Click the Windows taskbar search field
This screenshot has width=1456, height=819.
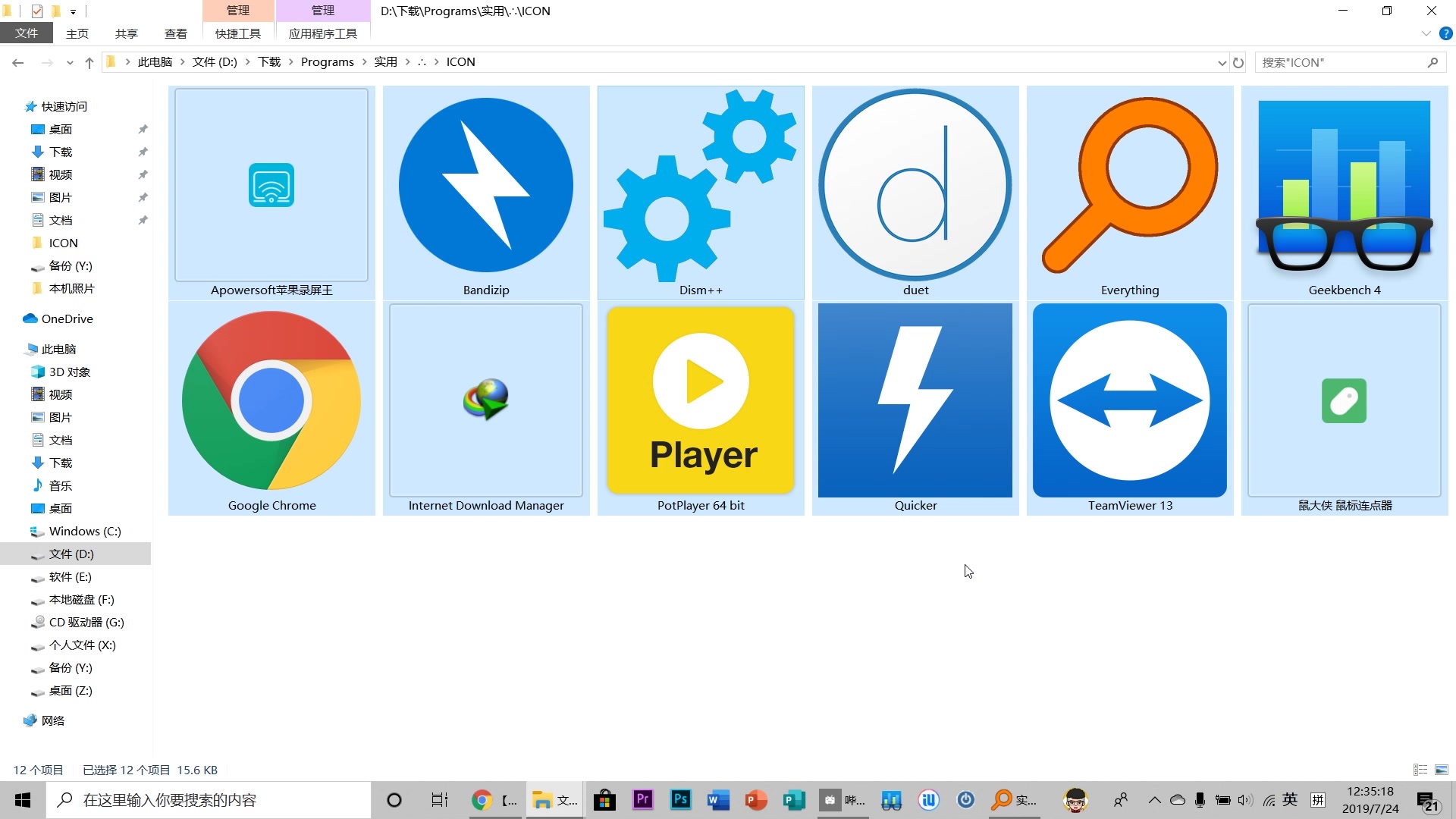(x=209, y=800)
